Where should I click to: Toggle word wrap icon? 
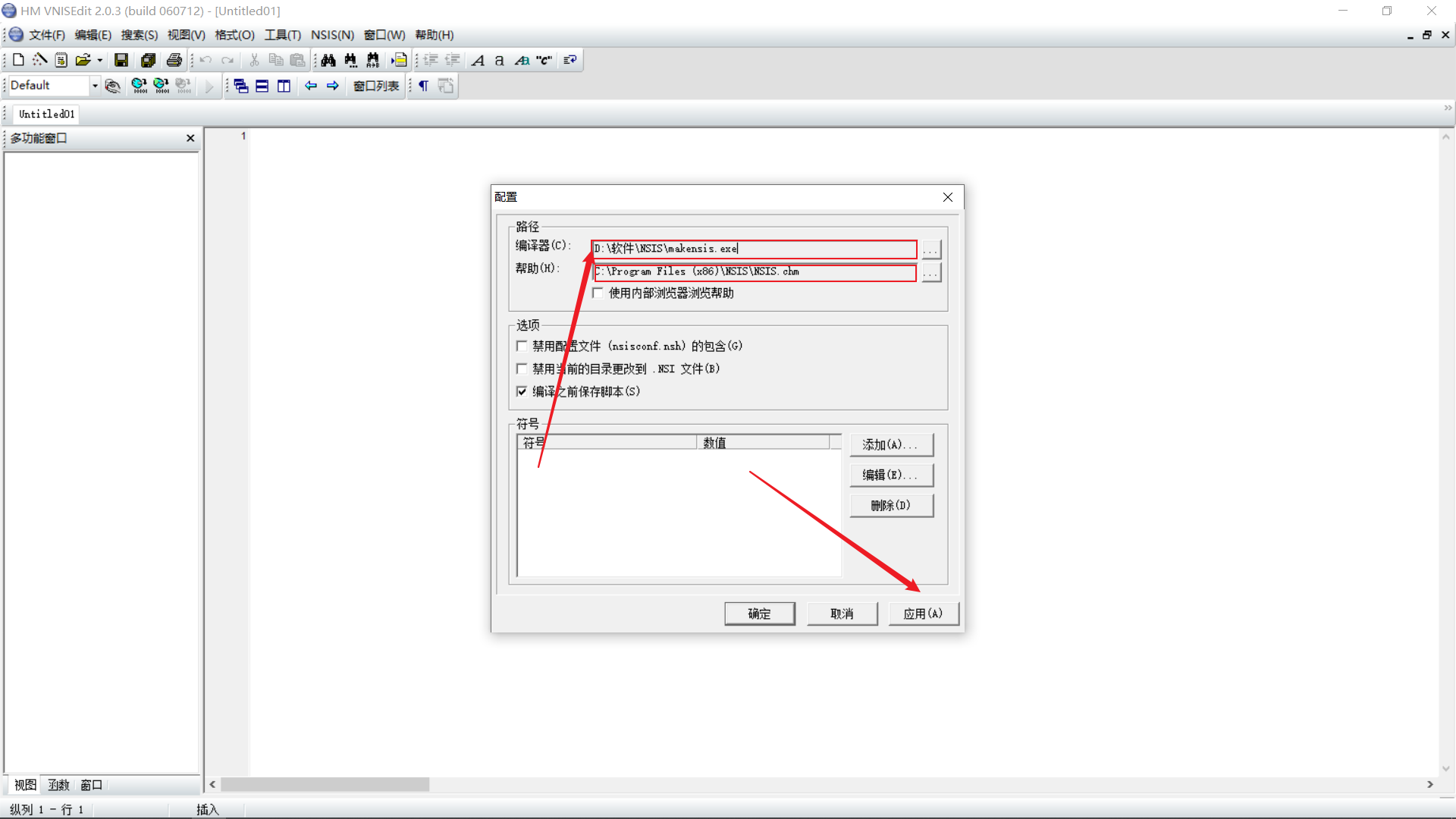click(570, 60)
